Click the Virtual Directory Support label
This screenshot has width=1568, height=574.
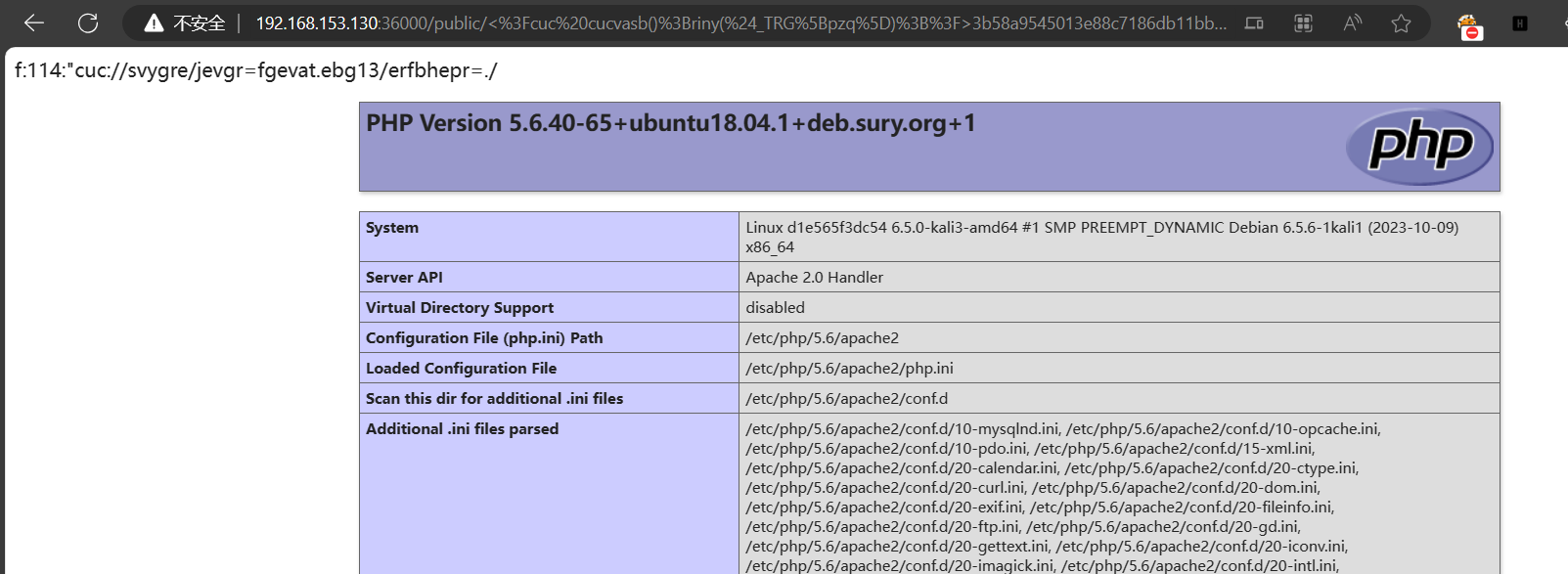point(460,308)
